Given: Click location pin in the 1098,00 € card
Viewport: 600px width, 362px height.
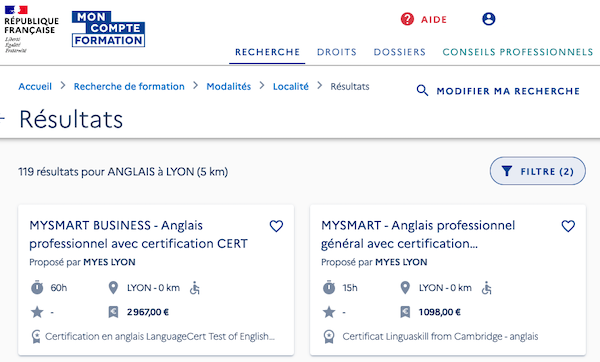Looking at the screenshot, I should [x=405, y=288].
